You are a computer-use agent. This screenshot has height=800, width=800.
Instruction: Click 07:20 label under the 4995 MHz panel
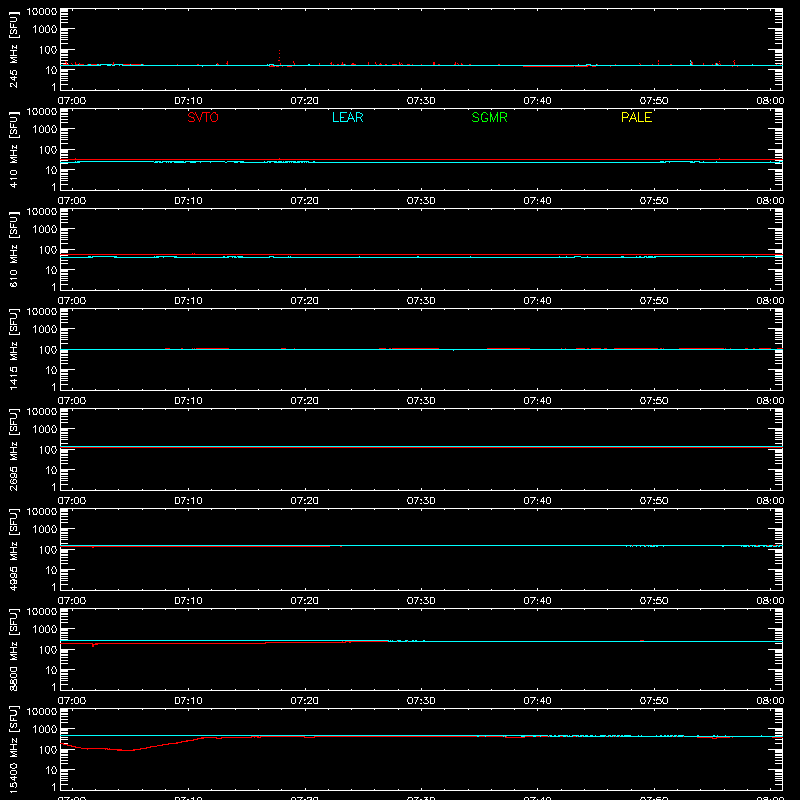tap(305, 601)
